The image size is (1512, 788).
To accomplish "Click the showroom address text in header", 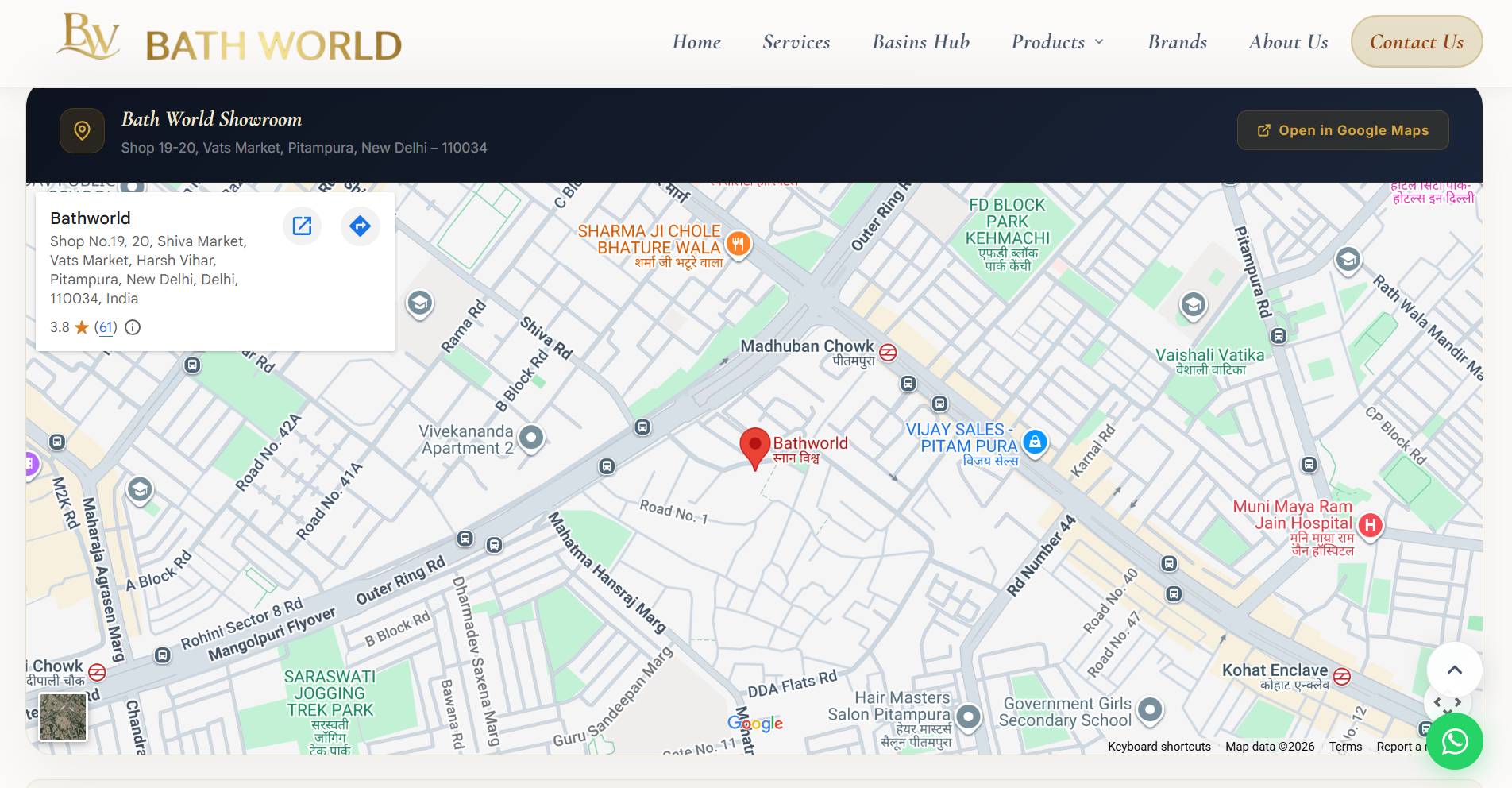I will pos(304,148).
